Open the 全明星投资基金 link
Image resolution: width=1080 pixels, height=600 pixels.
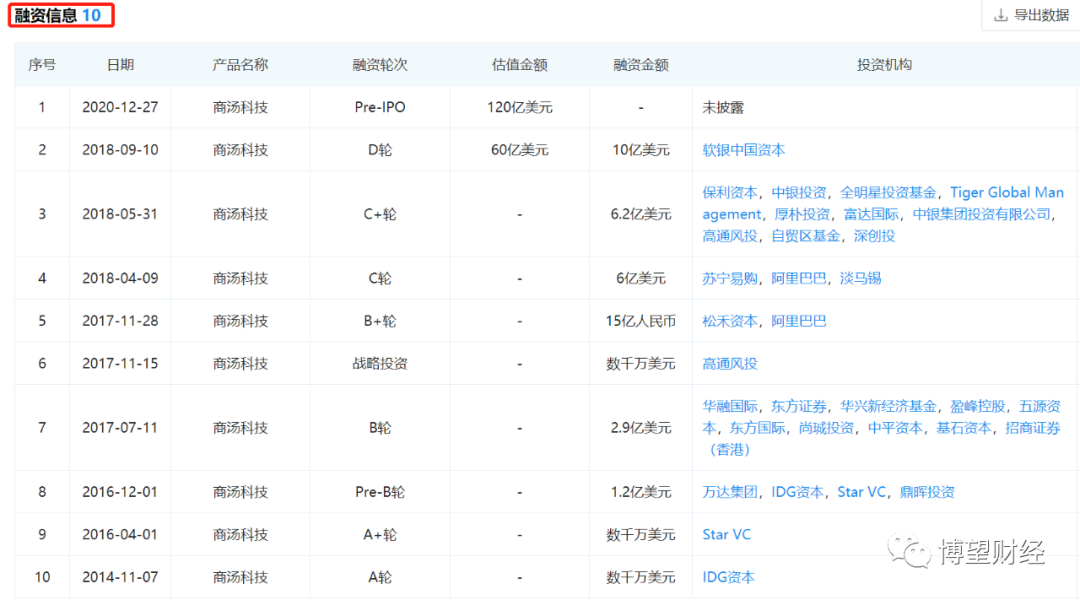point(888,193)
